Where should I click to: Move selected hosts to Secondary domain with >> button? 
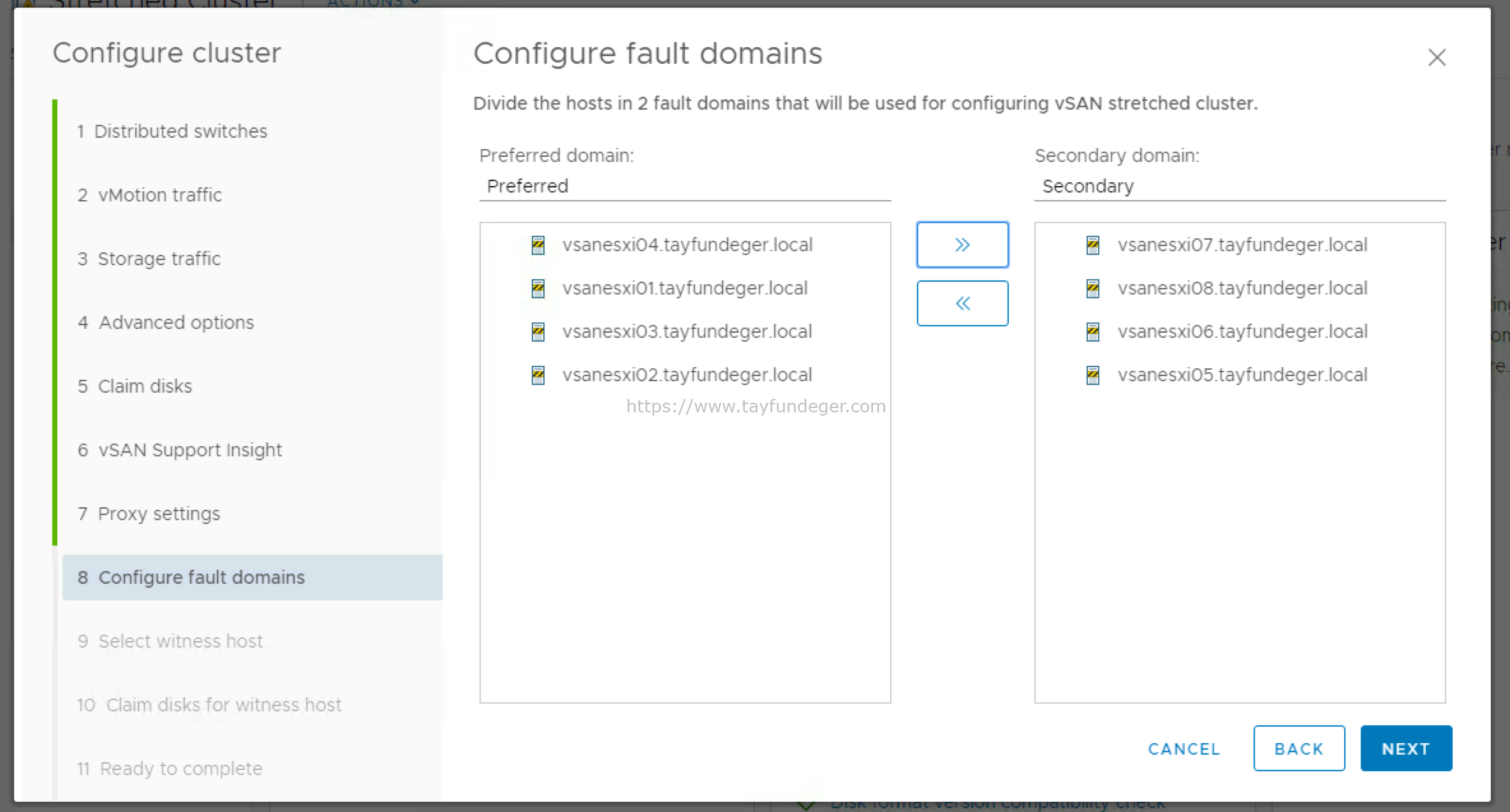[x=962, y=245]
